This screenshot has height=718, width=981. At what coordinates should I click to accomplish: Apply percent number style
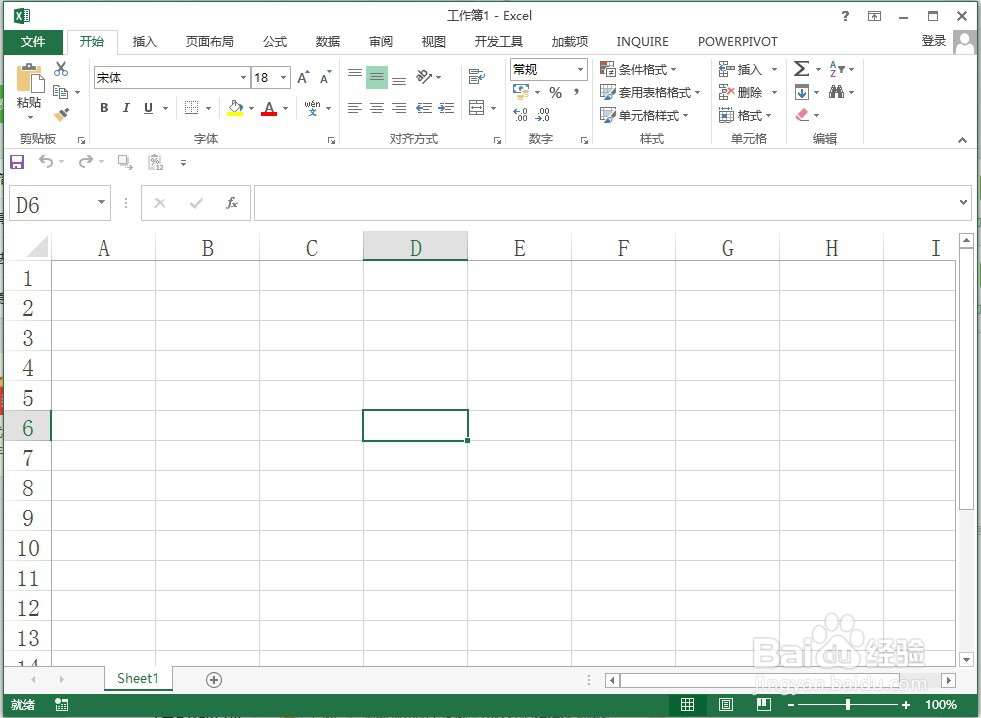point(556,92)
